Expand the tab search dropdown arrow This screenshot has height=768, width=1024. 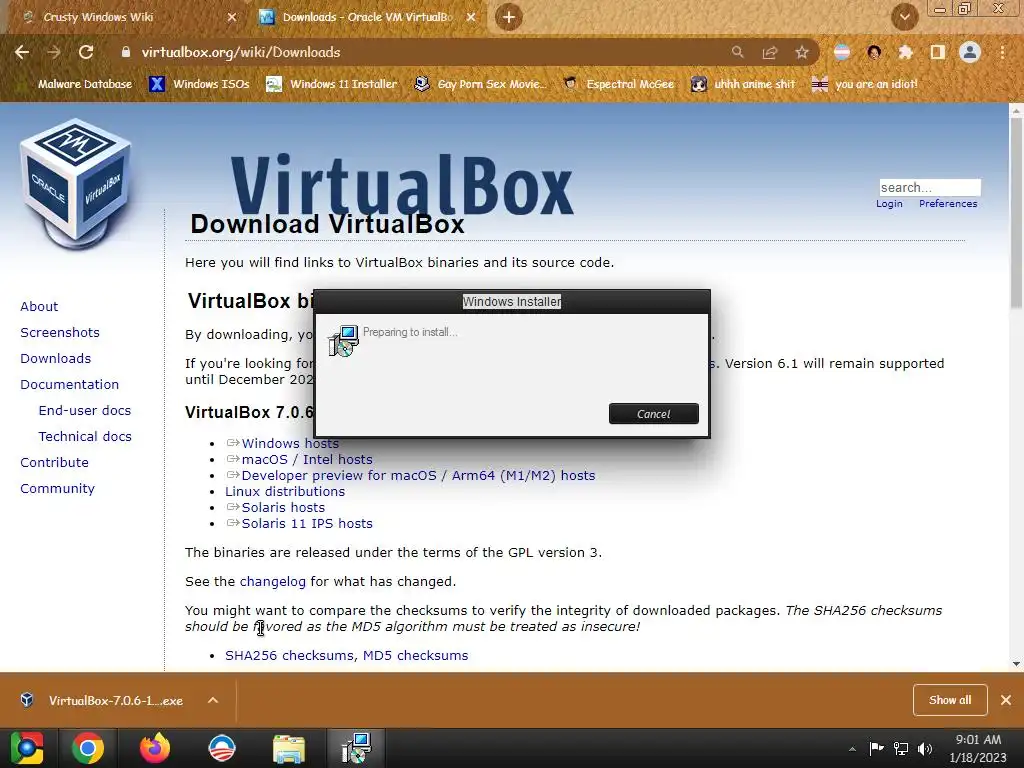(904, 17)
